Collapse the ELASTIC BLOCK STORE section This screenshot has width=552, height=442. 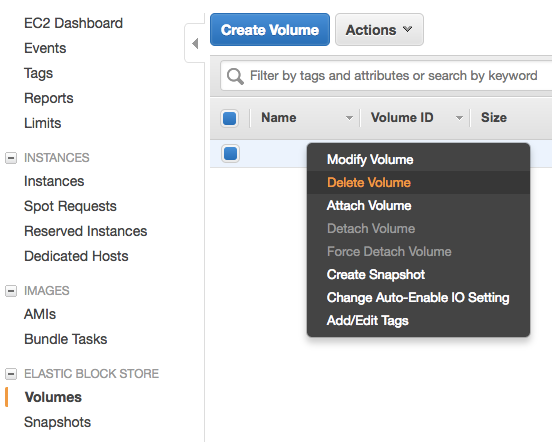click(11, 374)
